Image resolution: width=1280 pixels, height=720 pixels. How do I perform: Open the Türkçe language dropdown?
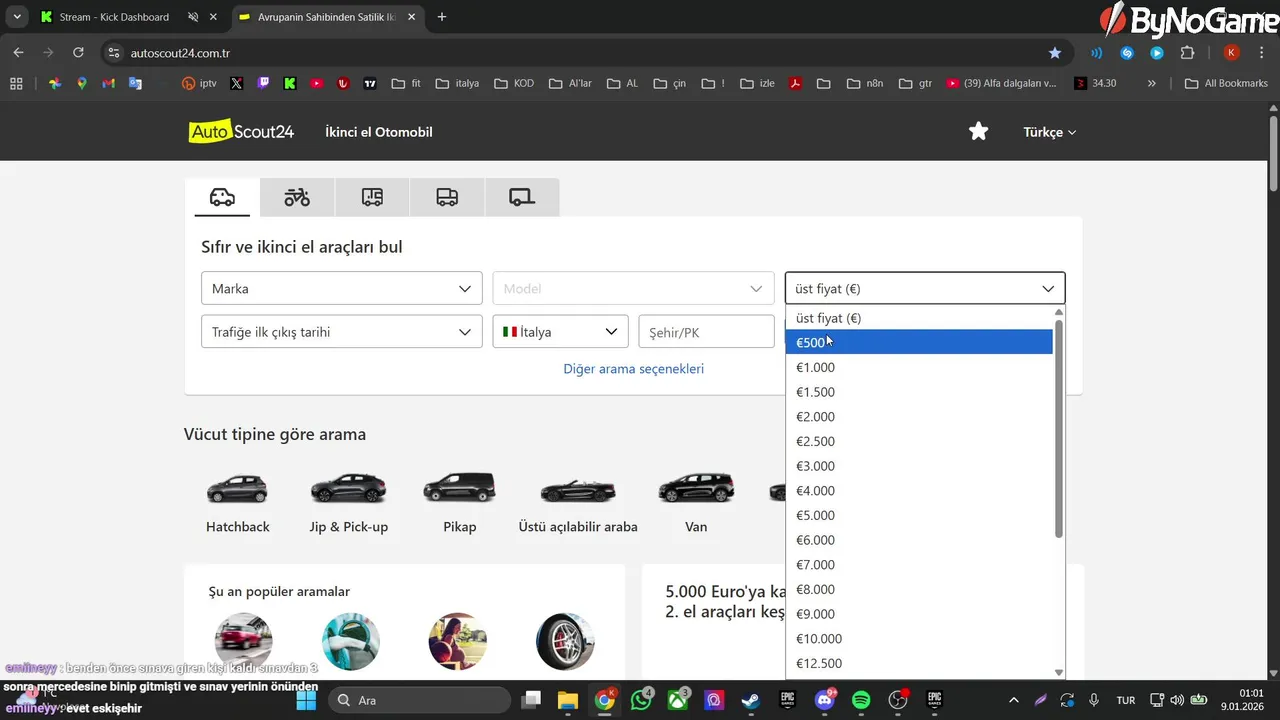pyautogui.click(x=1049, y=132)
